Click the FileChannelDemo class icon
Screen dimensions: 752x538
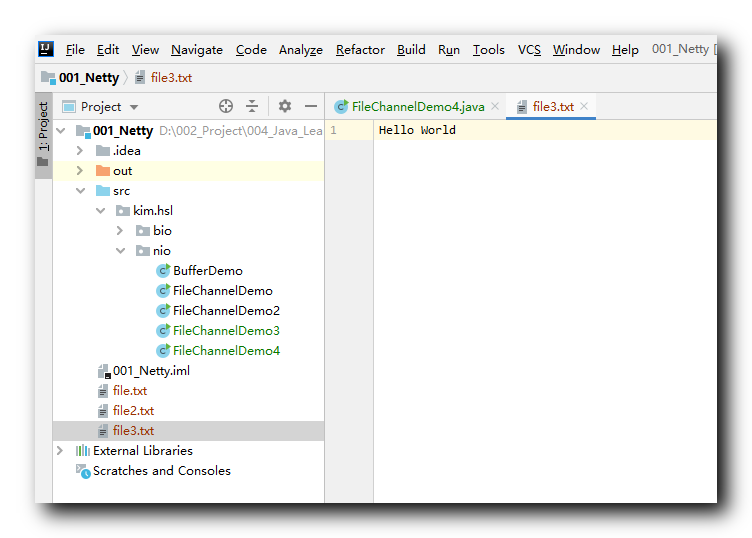(x=164, y=291)
